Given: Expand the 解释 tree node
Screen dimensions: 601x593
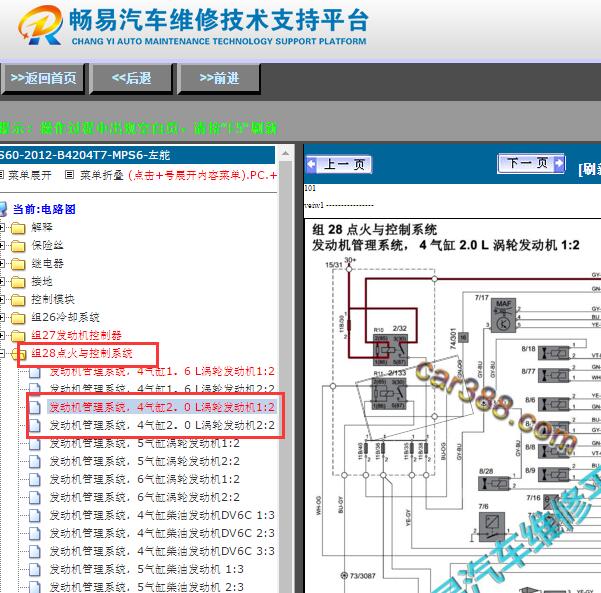Looking at the screenshot, I should 2,228.
